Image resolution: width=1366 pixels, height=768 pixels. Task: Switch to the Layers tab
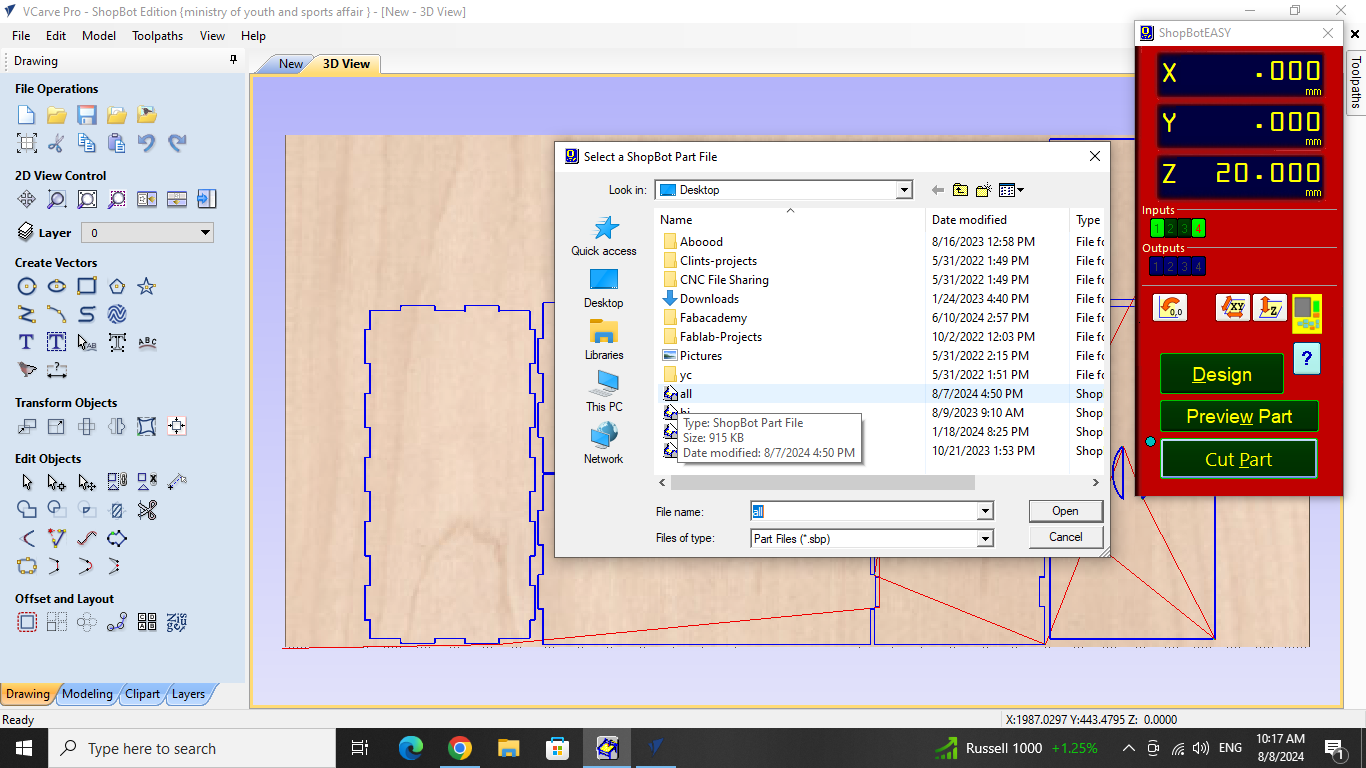(x=188, y=694)
